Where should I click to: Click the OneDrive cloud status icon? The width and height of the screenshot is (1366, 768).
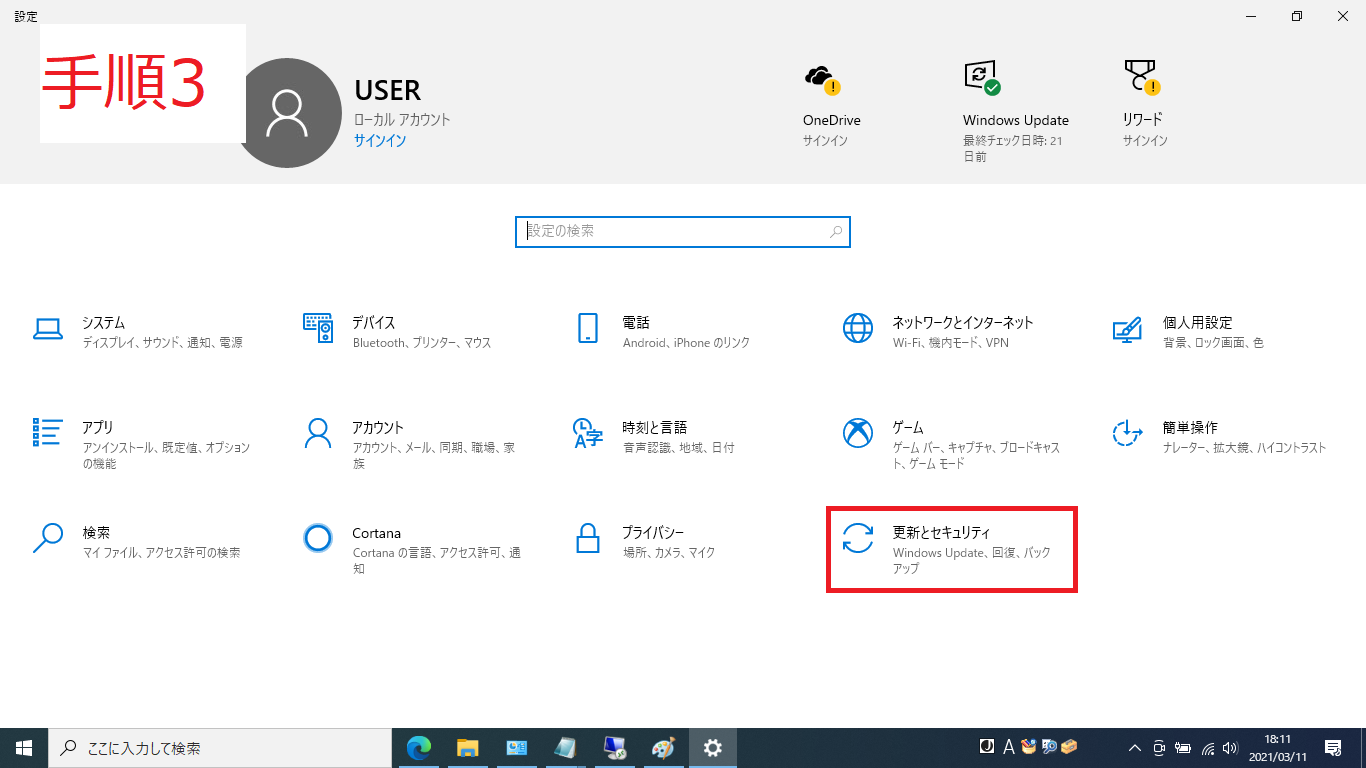point(822,78)
